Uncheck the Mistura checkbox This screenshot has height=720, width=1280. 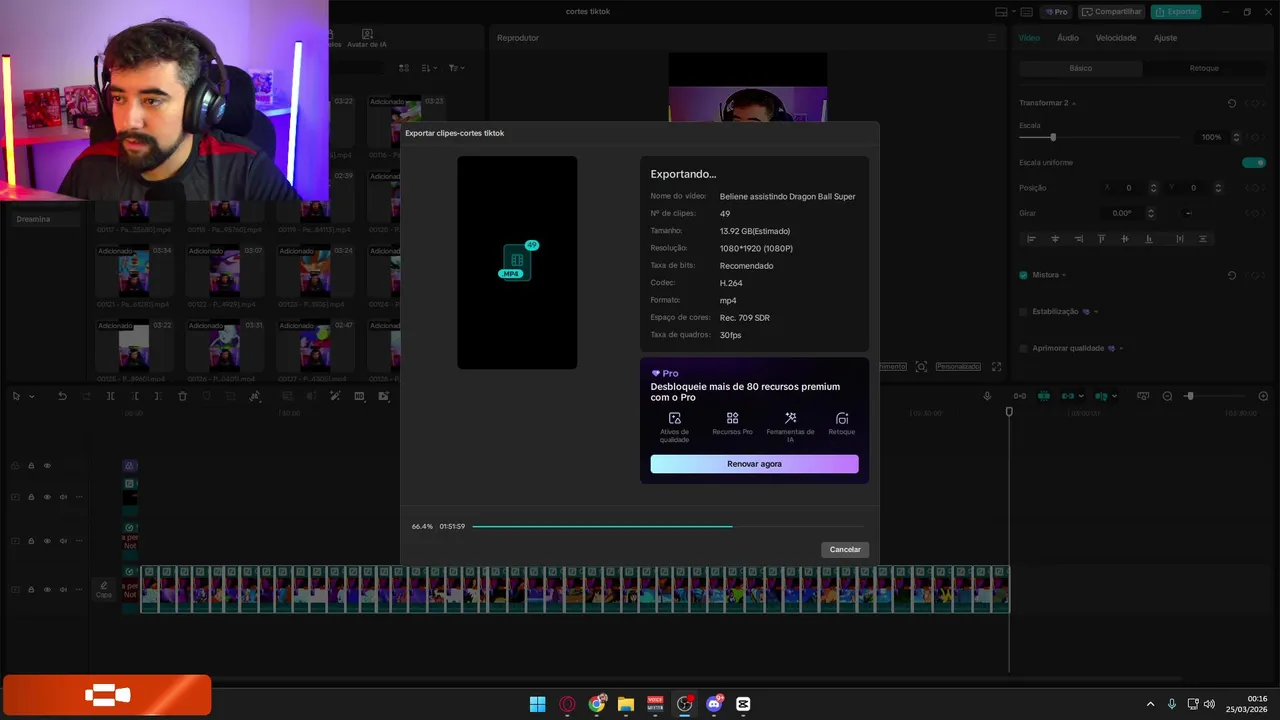[x=1023, y=275]
